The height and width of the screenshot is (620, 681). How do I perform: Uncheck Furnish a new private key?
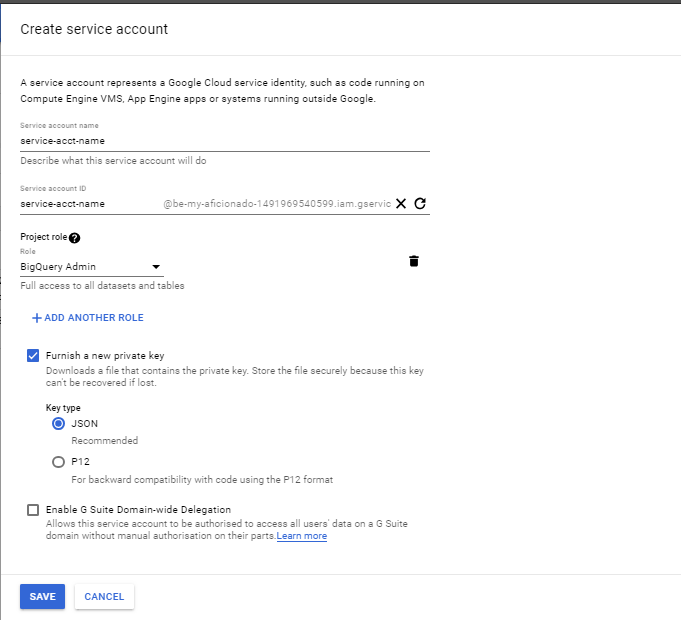(x=33, y=356)
